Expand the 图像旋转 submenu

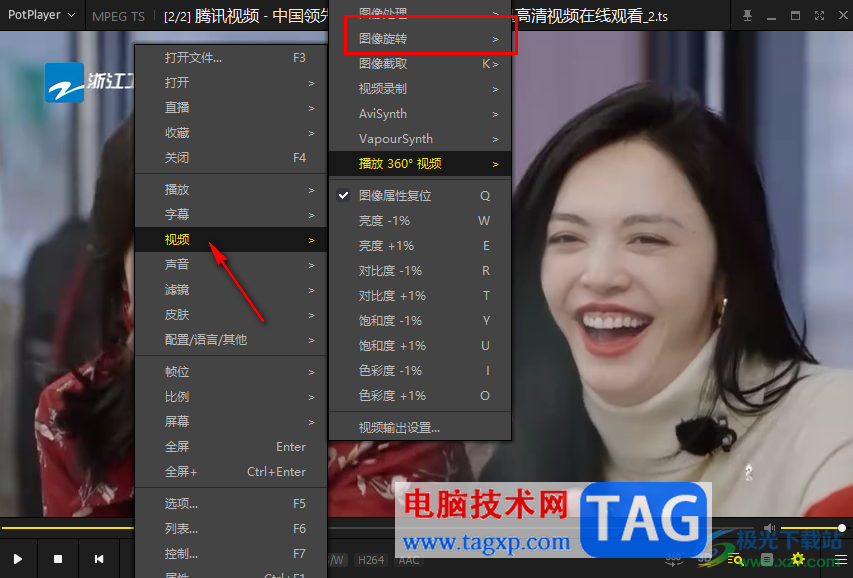[419, 39]
